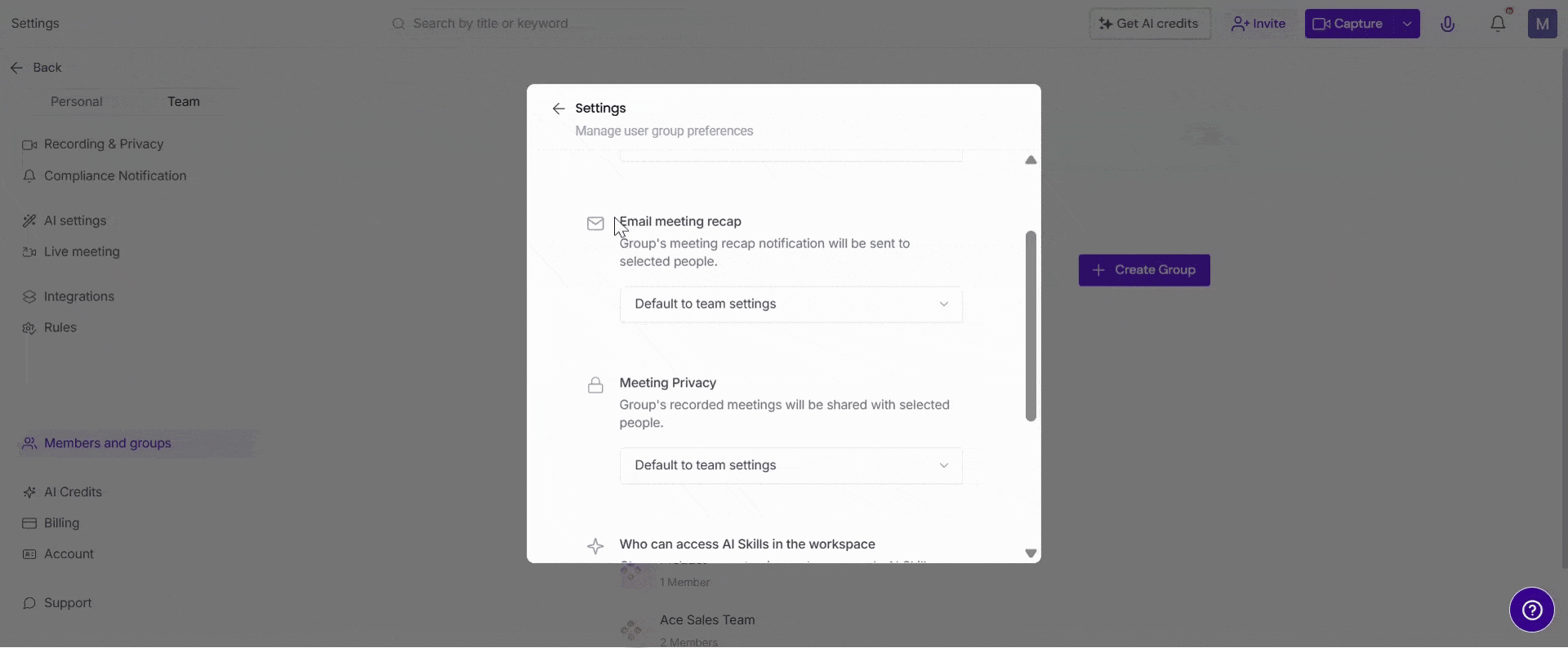
Task: Click the Create Group button
Action: click(1144, 270)
